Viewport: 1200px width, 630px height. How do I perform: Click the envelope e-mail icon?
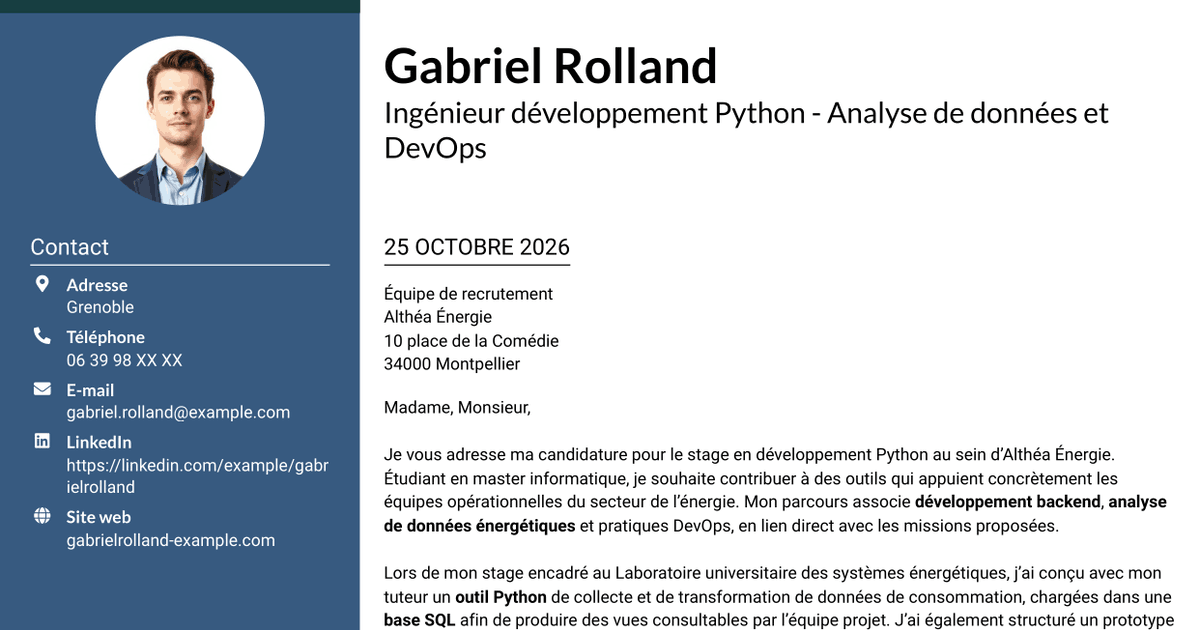[x=42, y=389]
